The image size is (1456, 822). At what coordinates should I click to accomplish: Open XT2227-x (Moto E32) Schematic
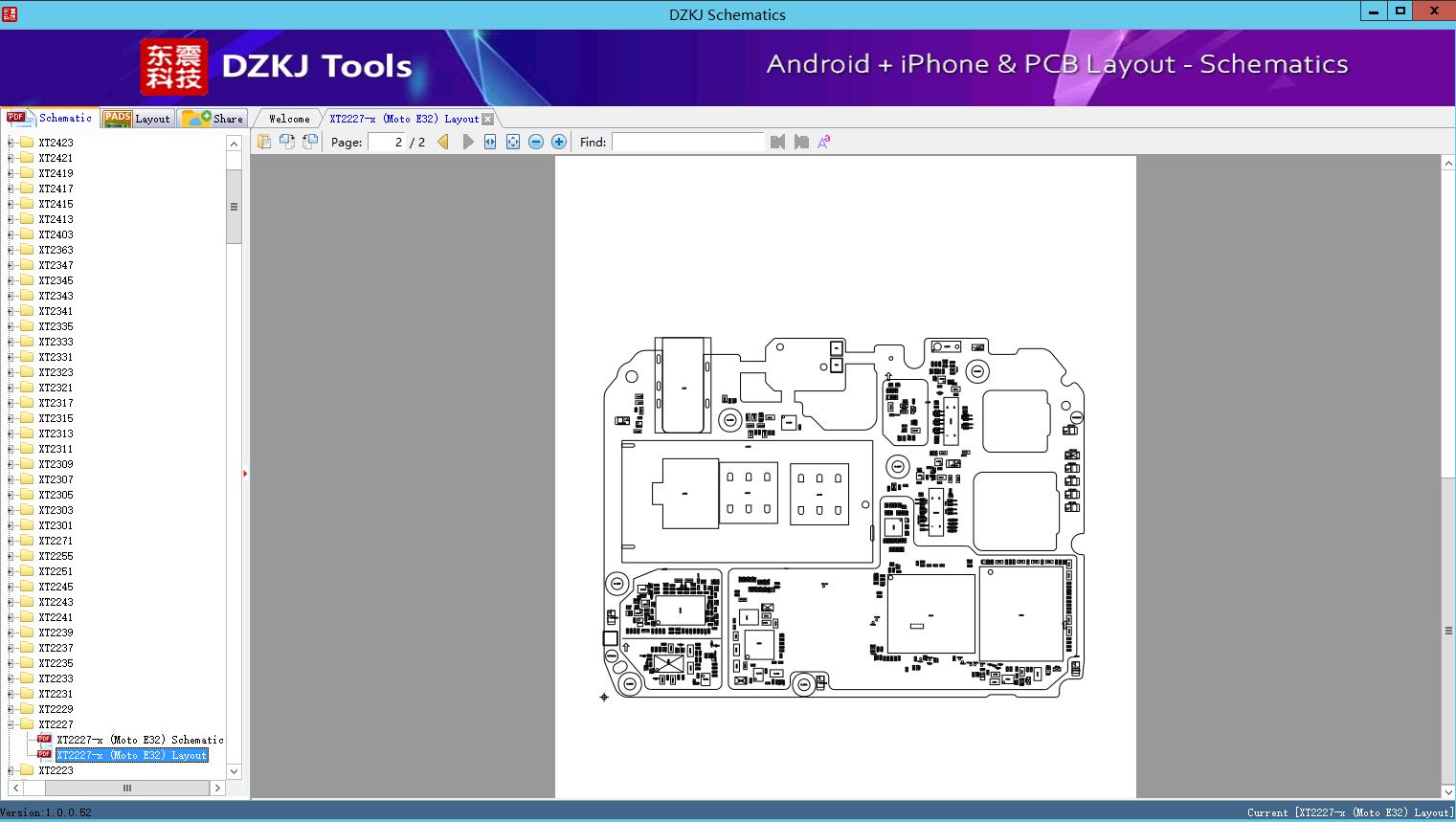click(x=139, y=740)
